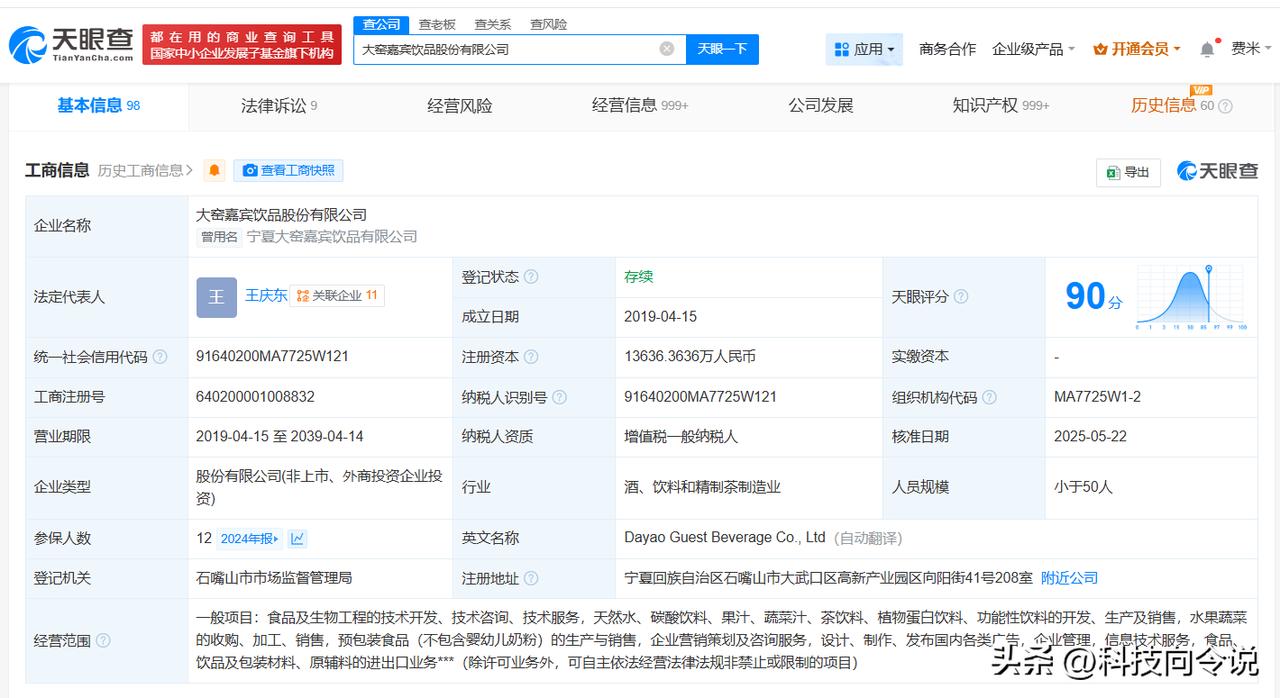The height and width of the screenshot is (698, 1280).
Task: Click help icon next to 登记状态
Action: [x=531, y=277]
